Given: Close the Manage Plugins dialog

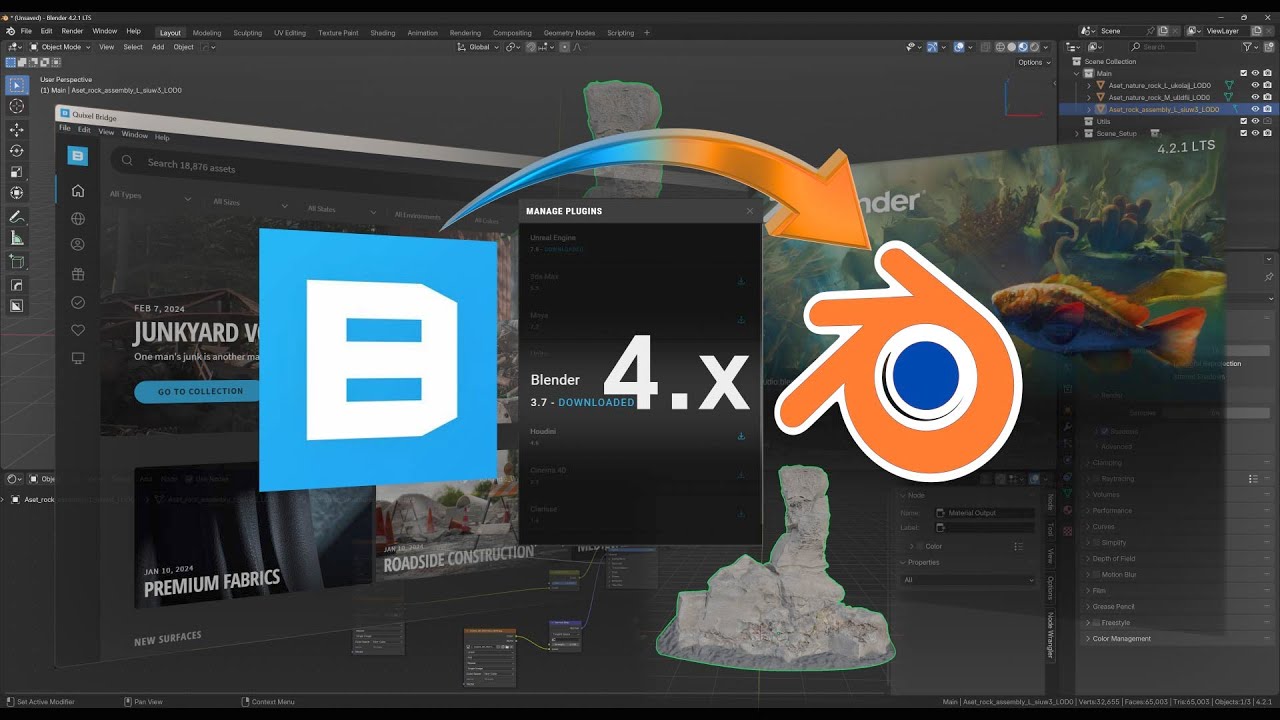Looking at the screenshot, I should click(750, 211).
